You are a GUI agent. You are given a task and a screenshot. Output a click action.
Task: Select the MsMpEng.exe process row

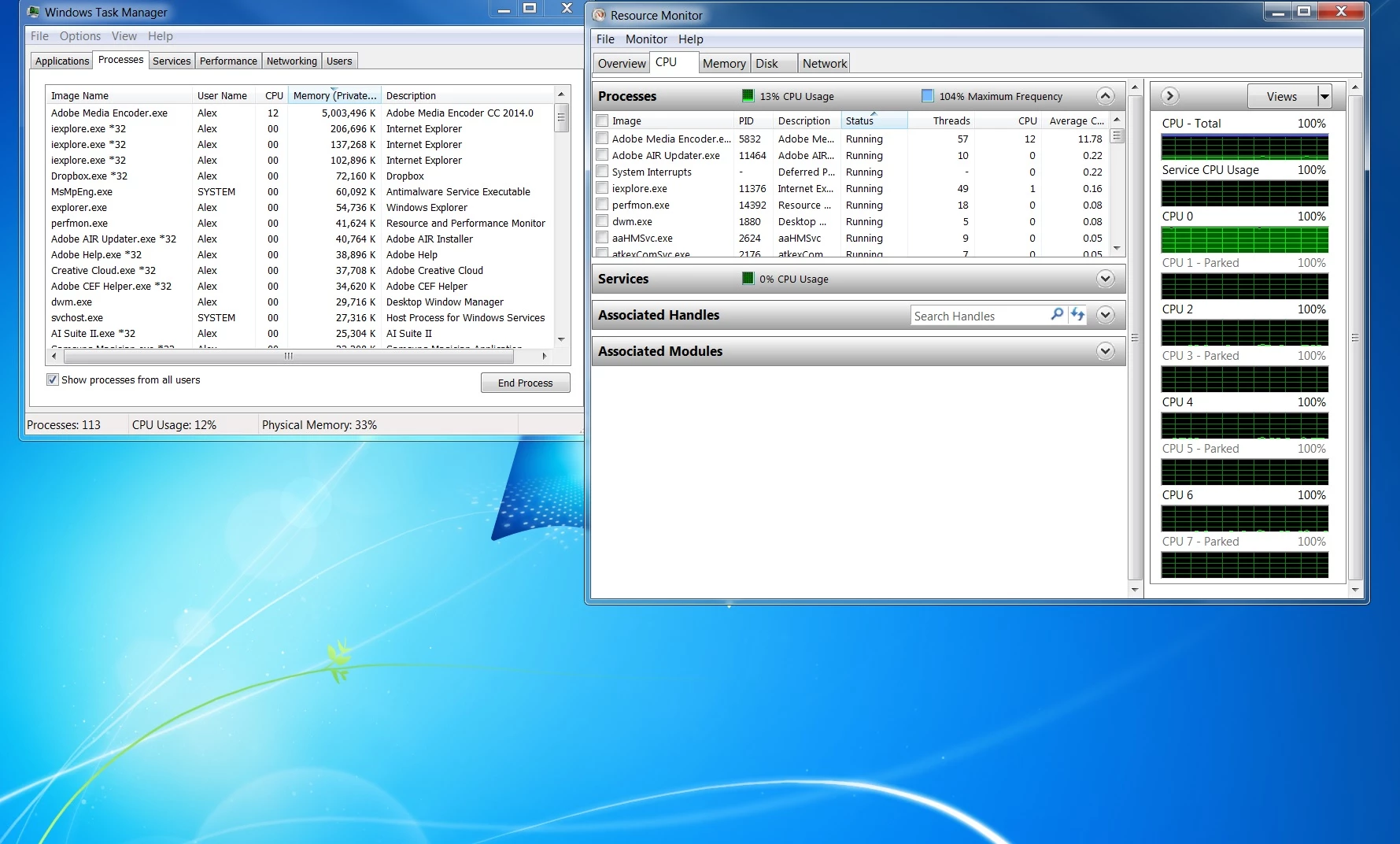tap(299, 191)
